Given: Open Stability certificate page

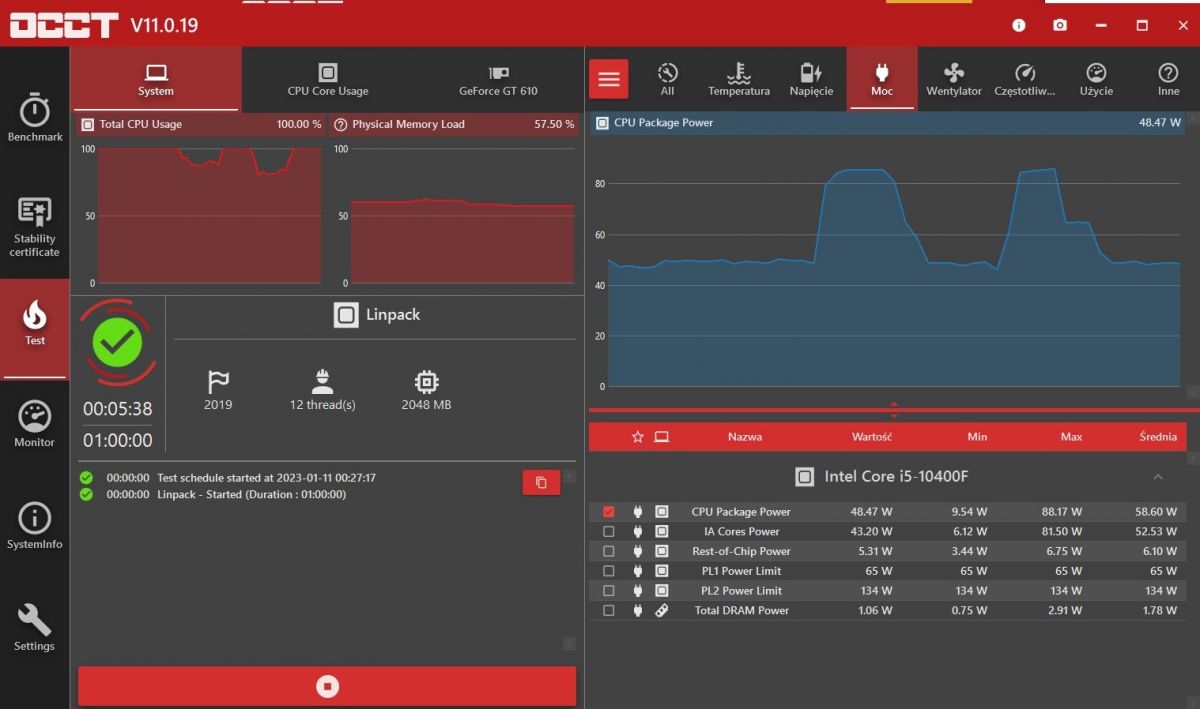Looking at the screenshot, I should click(x=35, y=228).
